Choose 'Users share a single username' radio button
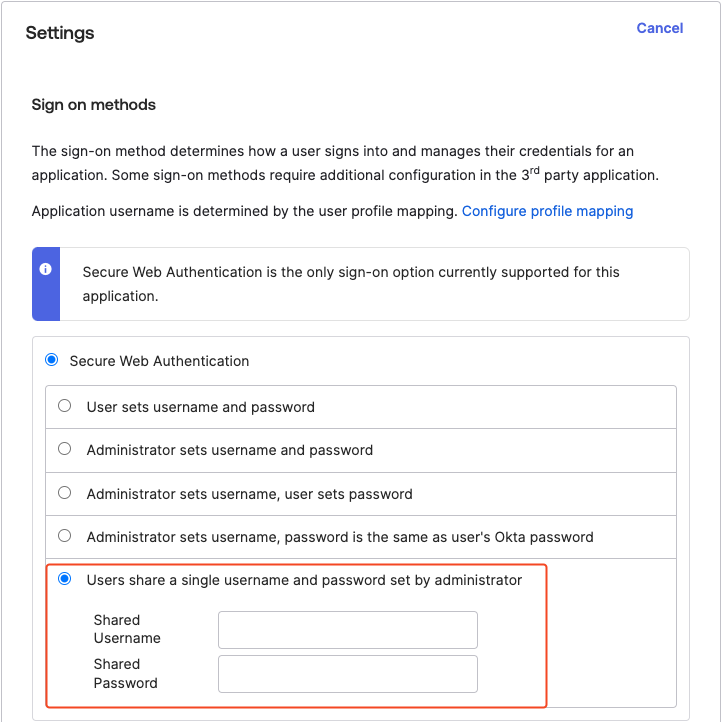The width and height of the screenshot is (722, 722). [x=65, y=579]
